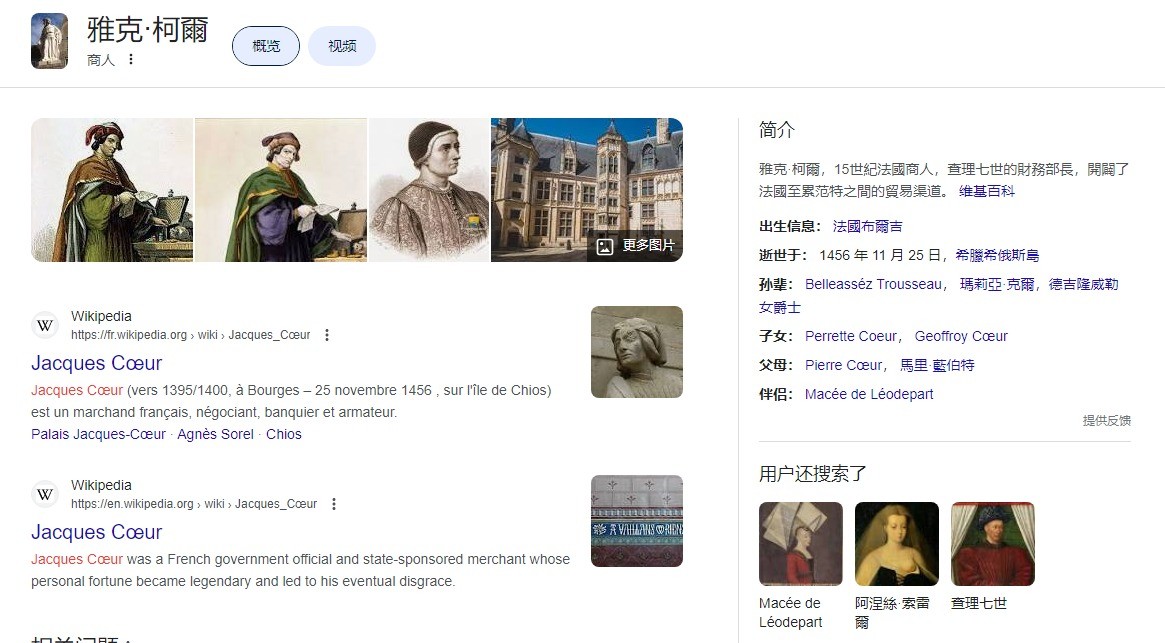The width and height of the screenshot is (1165, 643).
Task: Open options for fr.wikipedia.org result
Action: [327, 335]
